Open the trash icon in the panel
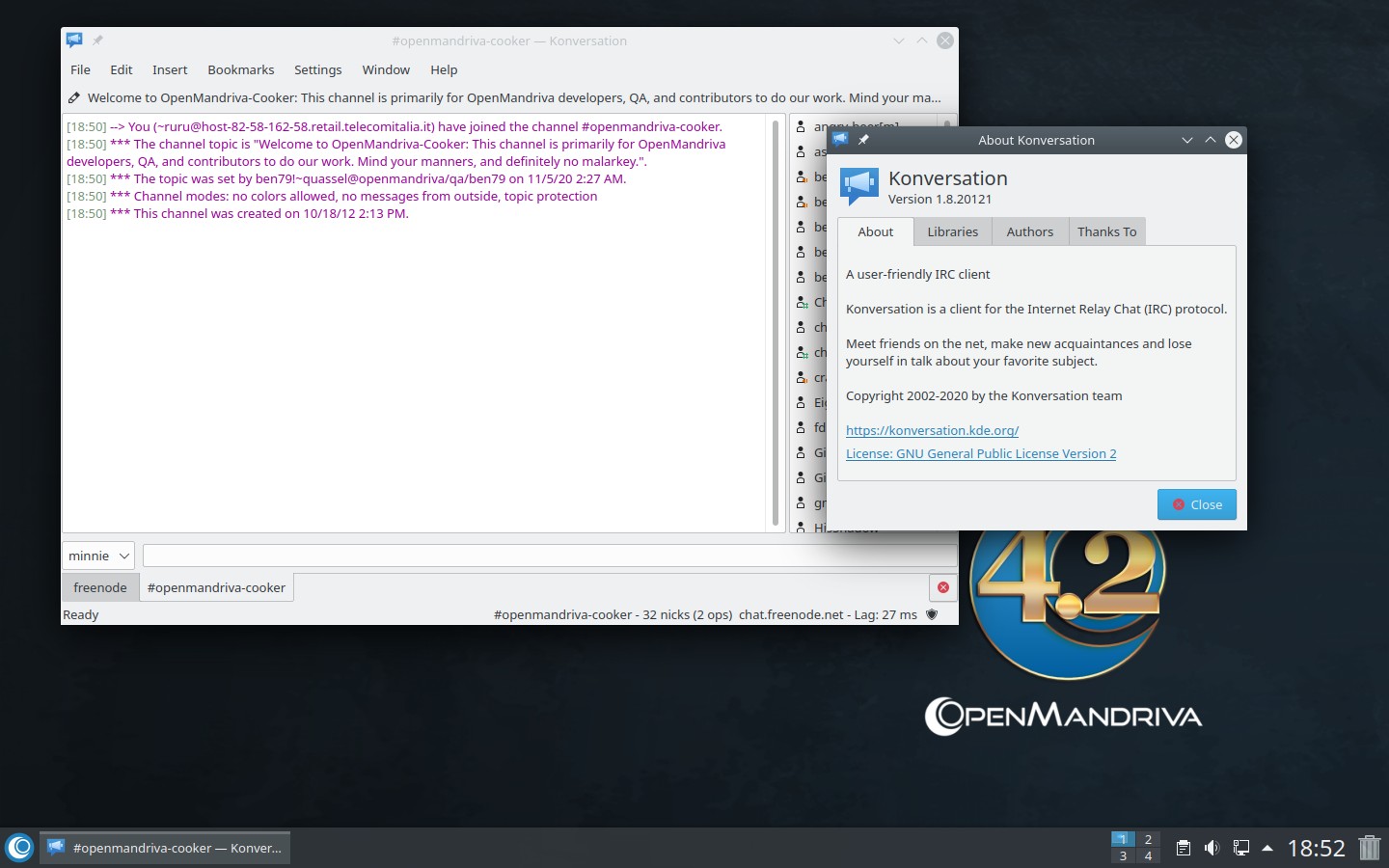The image size is (1389, 868). [1370, 848]
